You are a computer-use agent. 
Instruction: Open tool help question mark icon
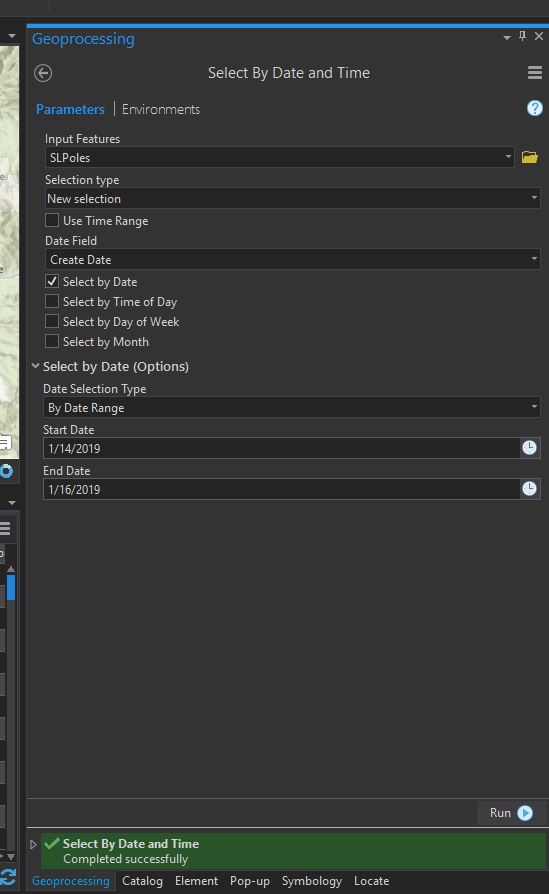pos(535,108)
